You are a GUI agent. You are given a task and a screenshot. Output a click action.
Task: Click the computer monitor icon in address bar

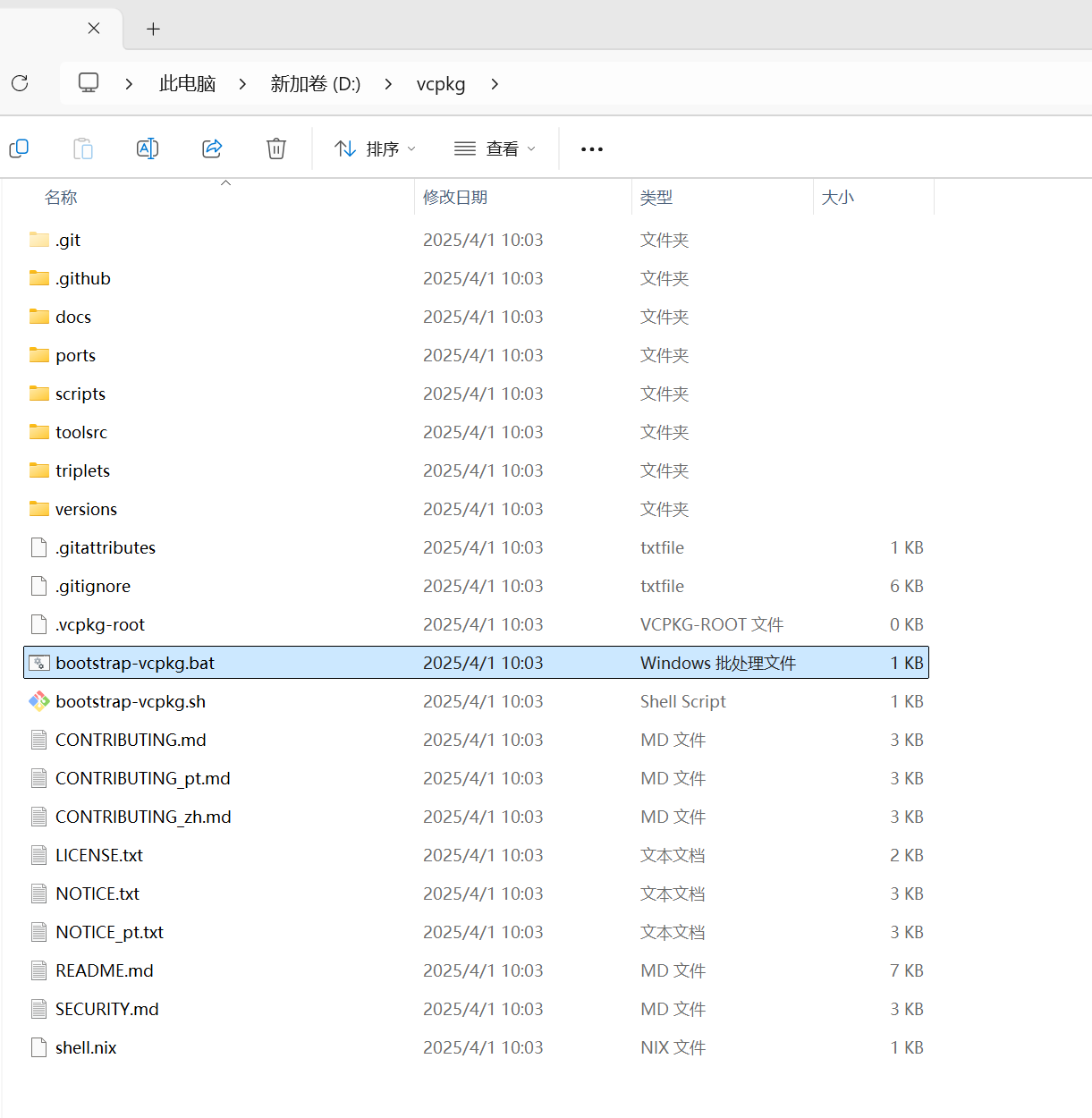point(89,82)
